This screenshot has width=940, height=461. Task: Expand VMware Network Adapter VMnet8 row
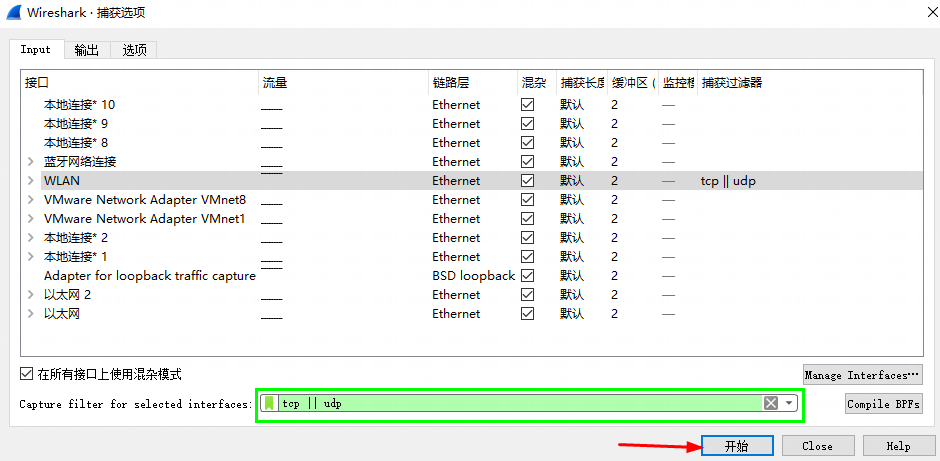(31, 200)
